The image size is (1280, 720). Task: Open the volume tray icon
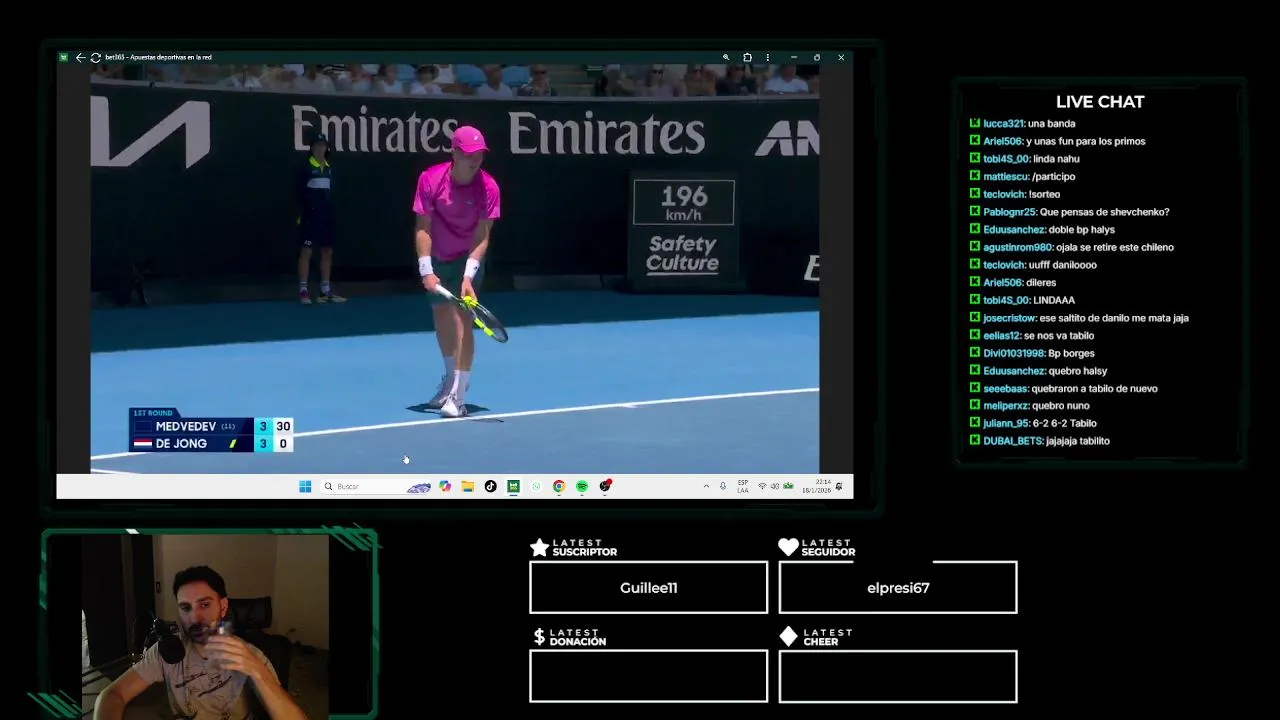click(x=775, y=487)
